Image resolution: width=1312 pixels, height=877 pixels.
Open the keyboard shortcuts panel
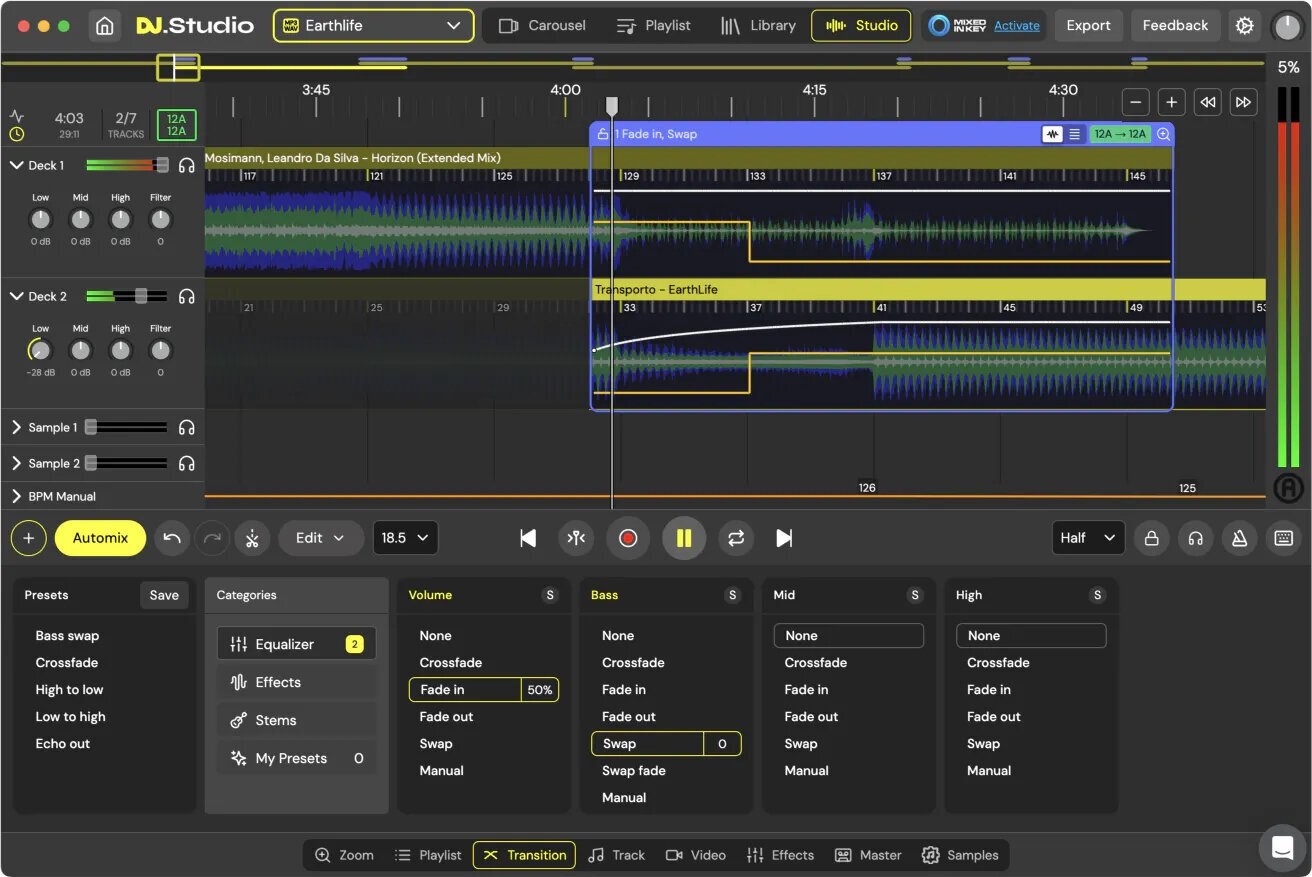(x=1283, y=538)
